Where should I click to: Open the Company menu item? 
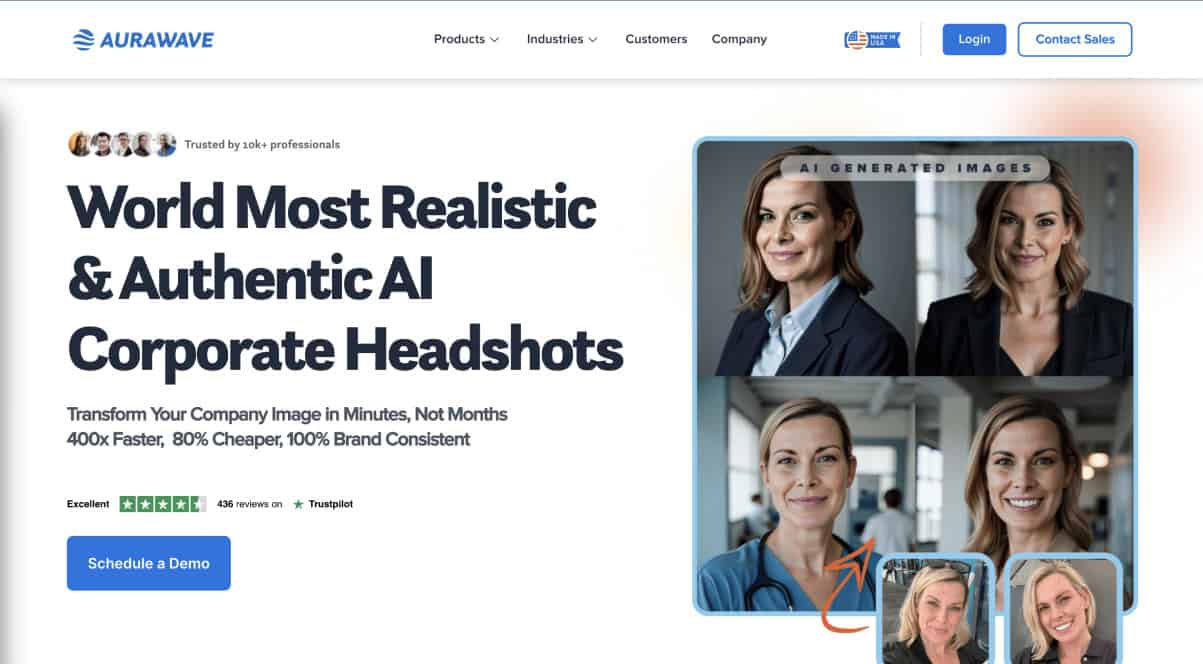click(739, 39)
